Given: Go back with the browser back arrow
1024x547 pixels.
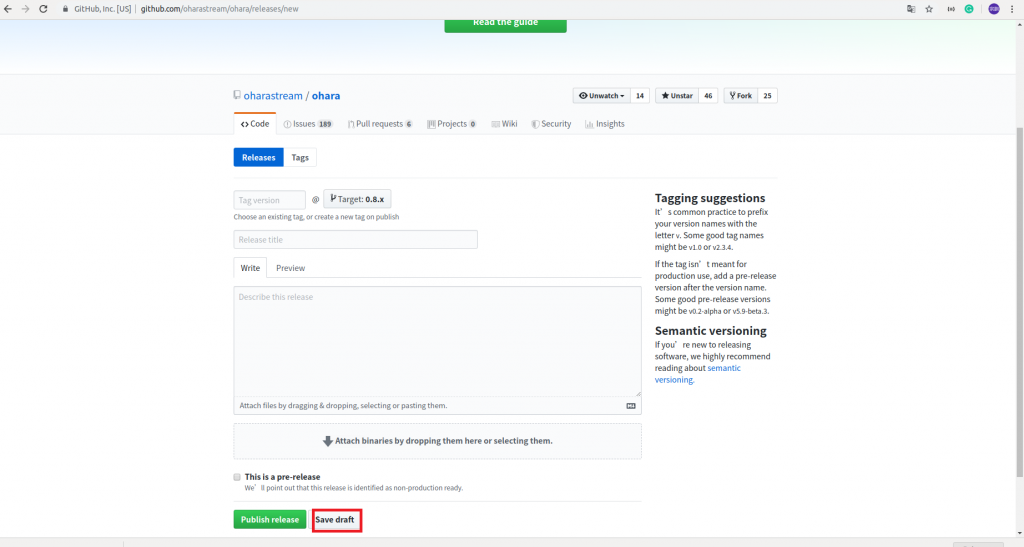Looking at the screenshot, I should [8, 9].
